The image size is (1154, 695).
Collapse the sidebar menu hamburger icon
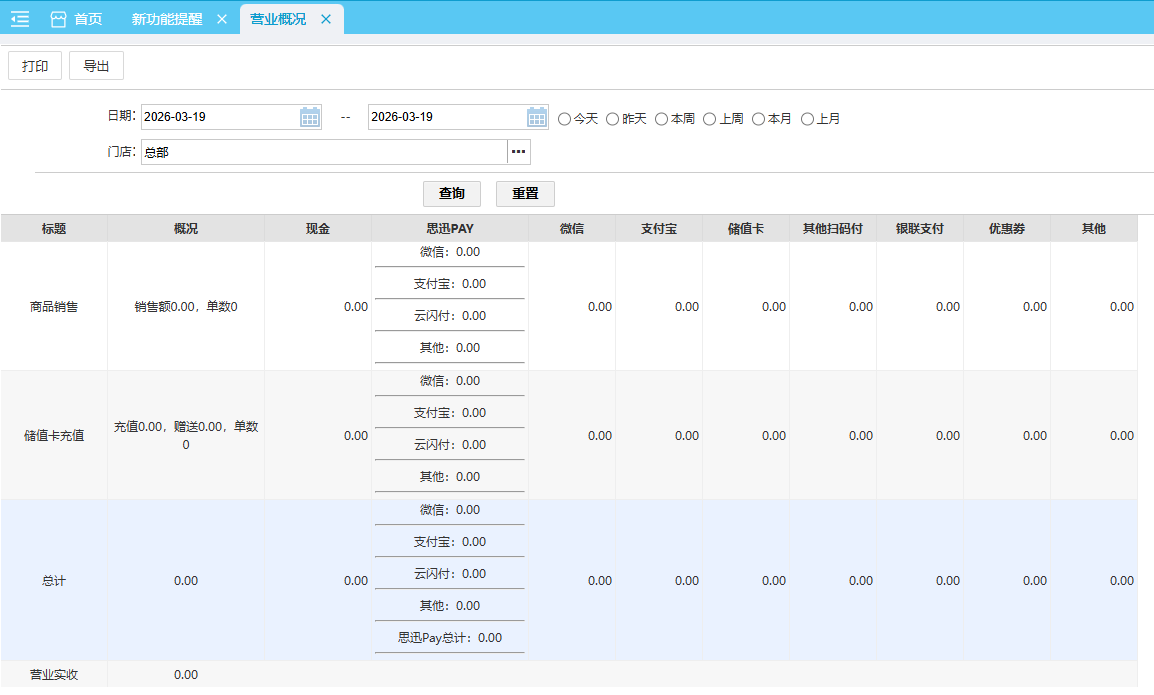click(20, 19)
